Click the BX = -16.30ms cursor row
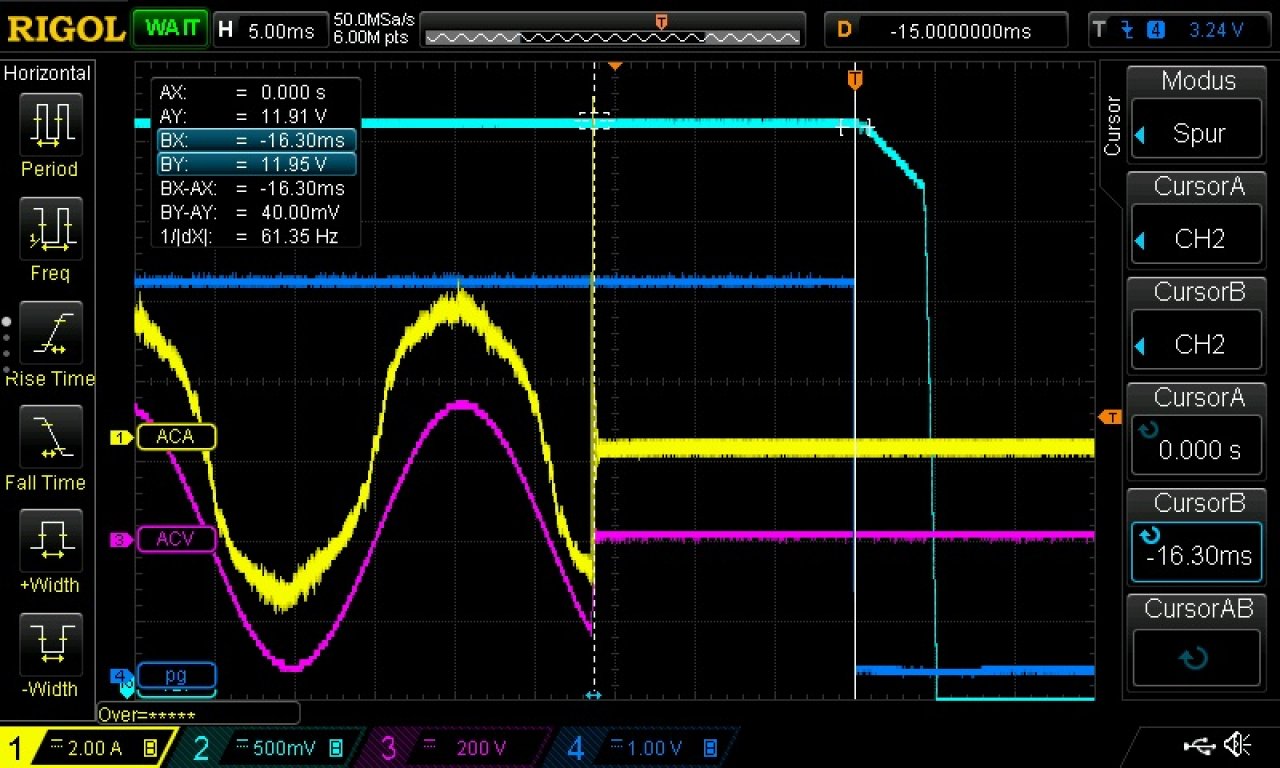The width and height of the screenshot is (1280, 768). 256,140
